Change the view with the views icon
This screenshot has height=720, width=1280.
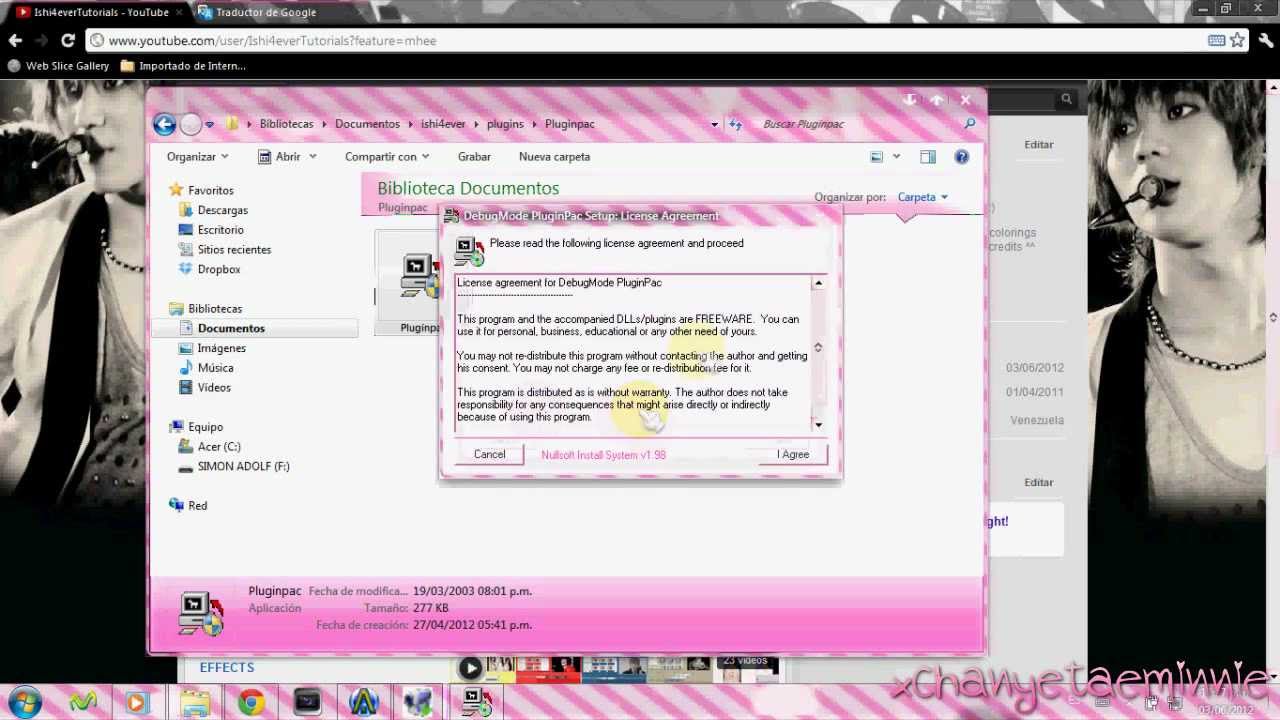pos(877,157)
